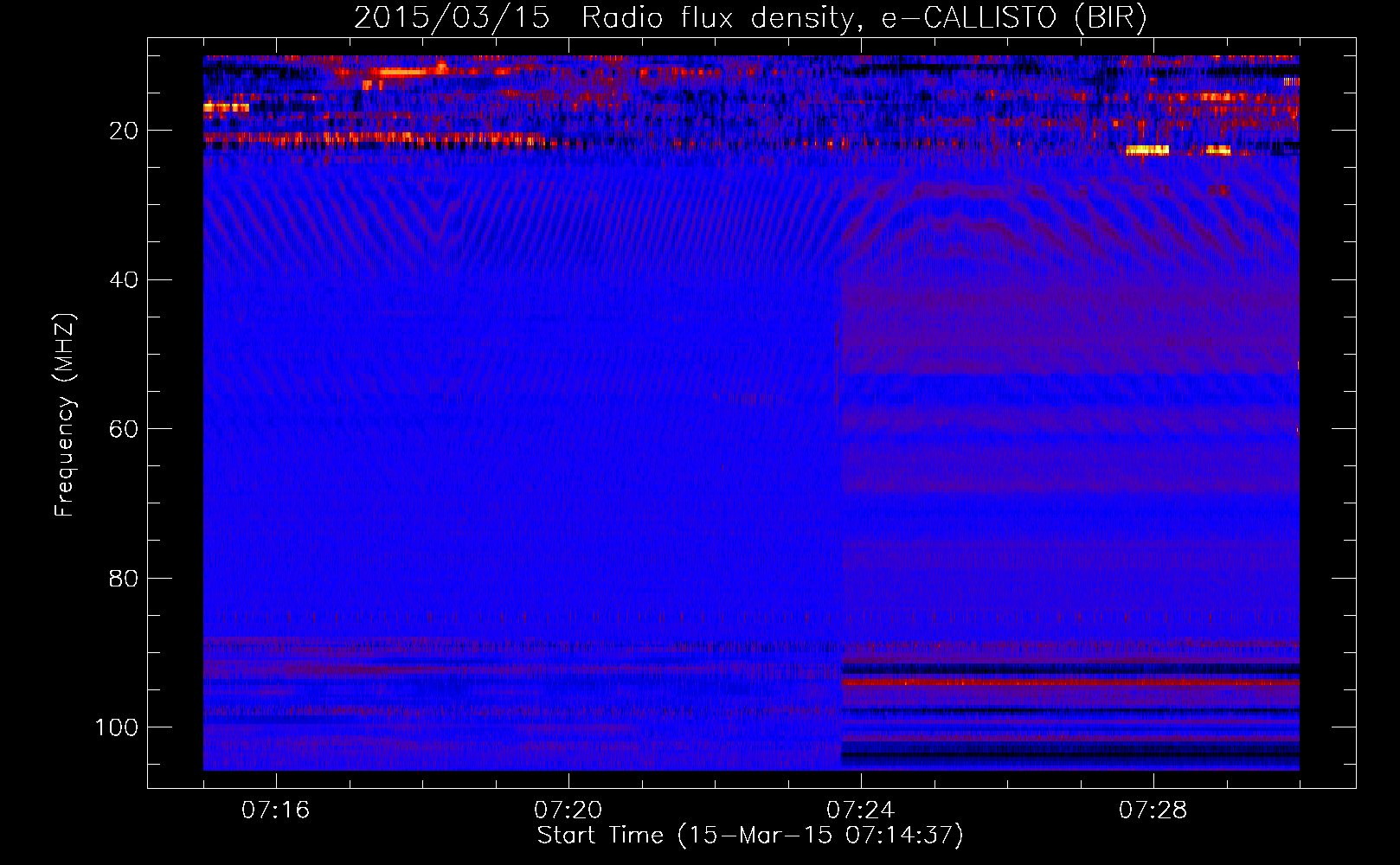
Task: Click the 07:28 time tick label
Action: (x=1153, y=811)
